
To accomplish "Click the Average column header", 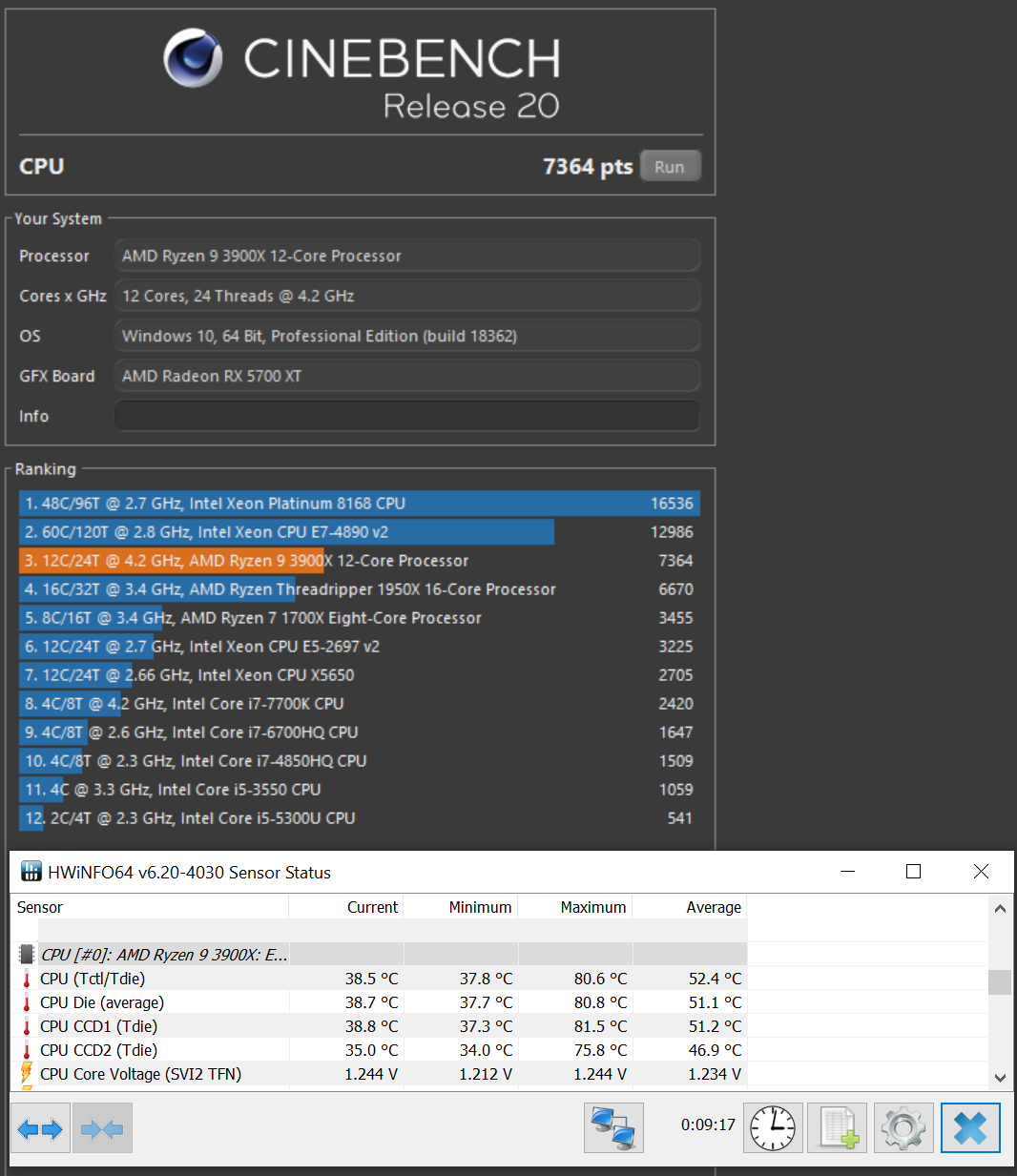I will [x=690, y=907].
